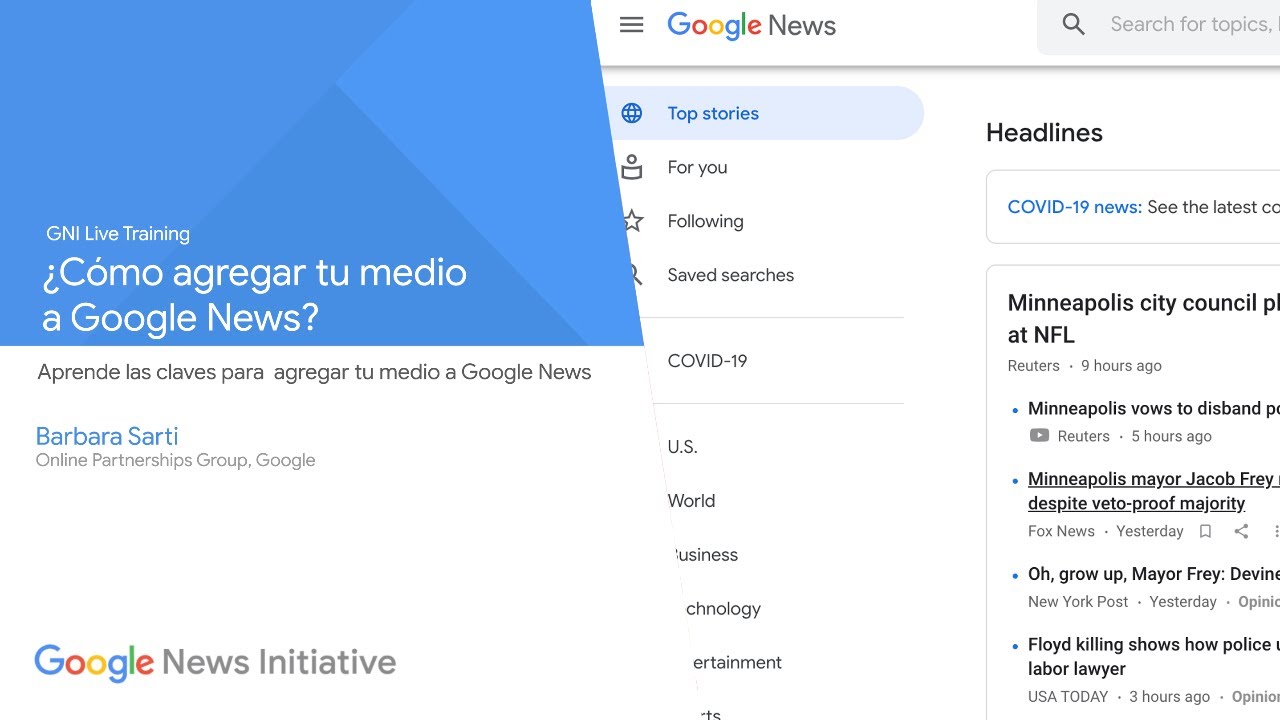This screenshot has height=720, width=1280.
Task: Click the search magnifier icon
Action: click(1073, 25)
